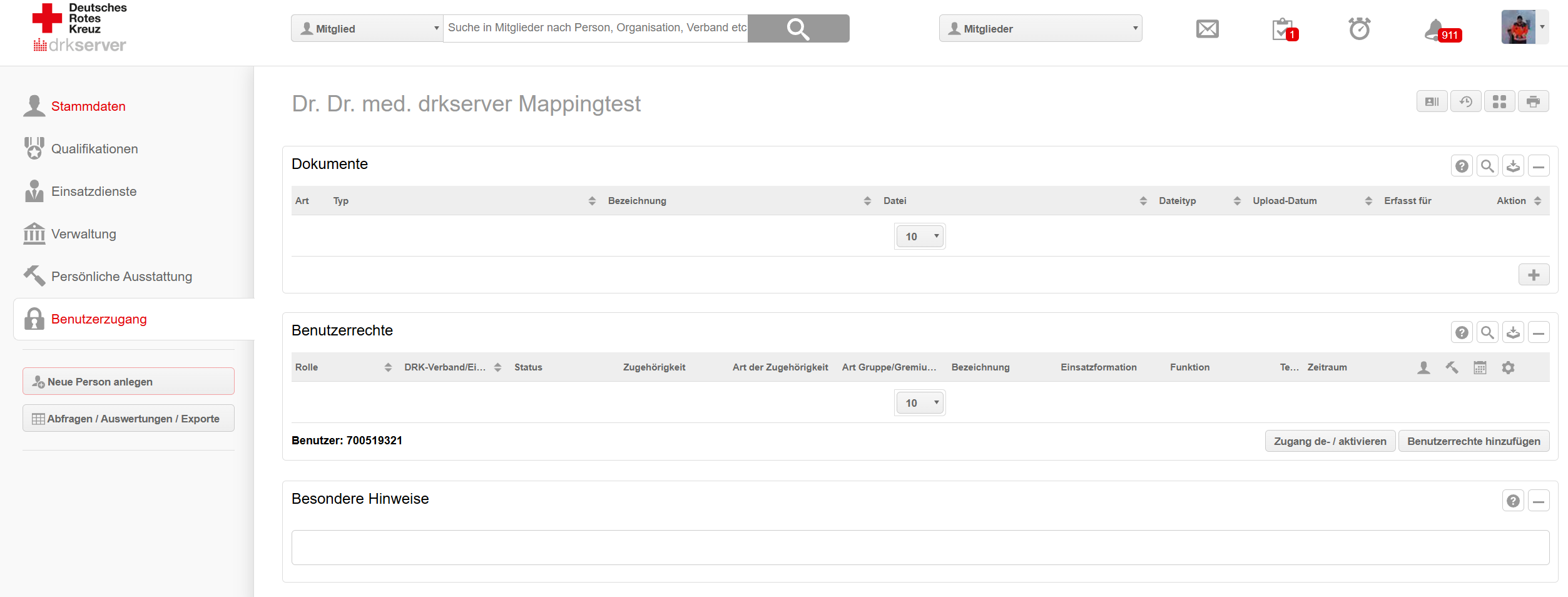Open Qualifikationen in the sidebar
Image resolution: width=1568 pixels, height=597 pixels.
(x=94, y=149)
